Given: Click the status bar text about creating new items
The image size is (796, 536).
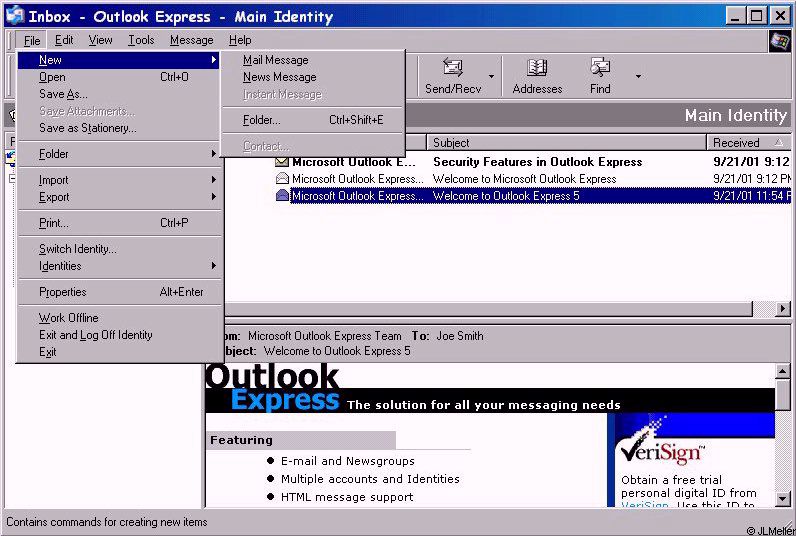Looking at the screenshot, I should point(107,522).
